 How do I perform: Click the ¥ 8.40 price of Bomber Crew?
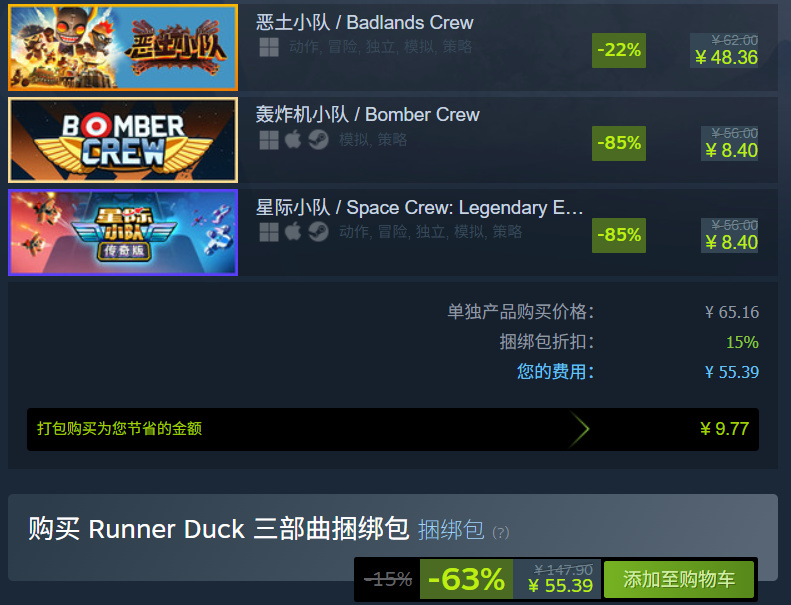(731, 150)
